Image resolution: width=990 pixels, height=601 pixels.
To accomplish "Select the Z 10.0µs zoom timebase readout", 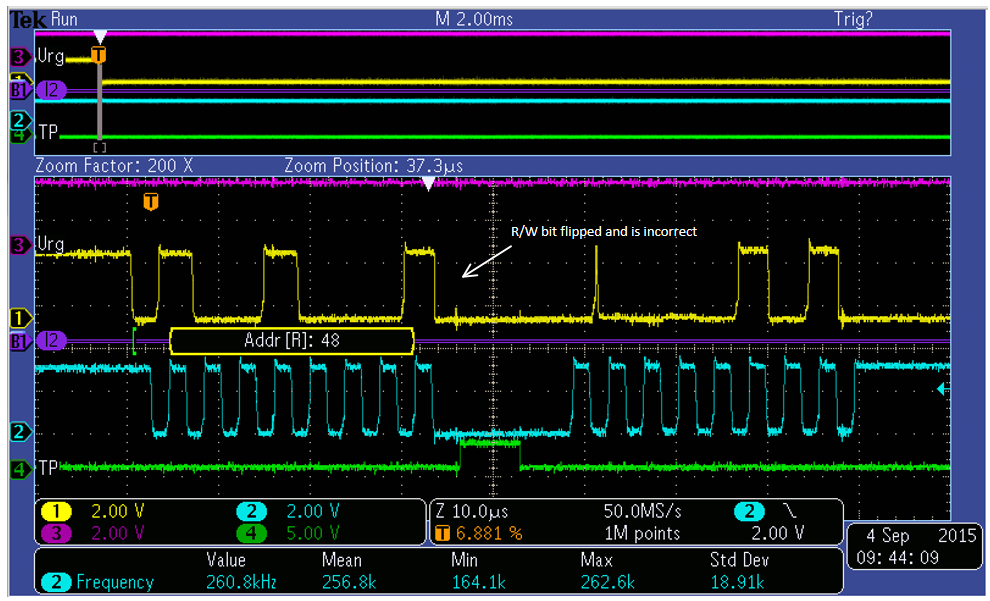I will (472, 511).
